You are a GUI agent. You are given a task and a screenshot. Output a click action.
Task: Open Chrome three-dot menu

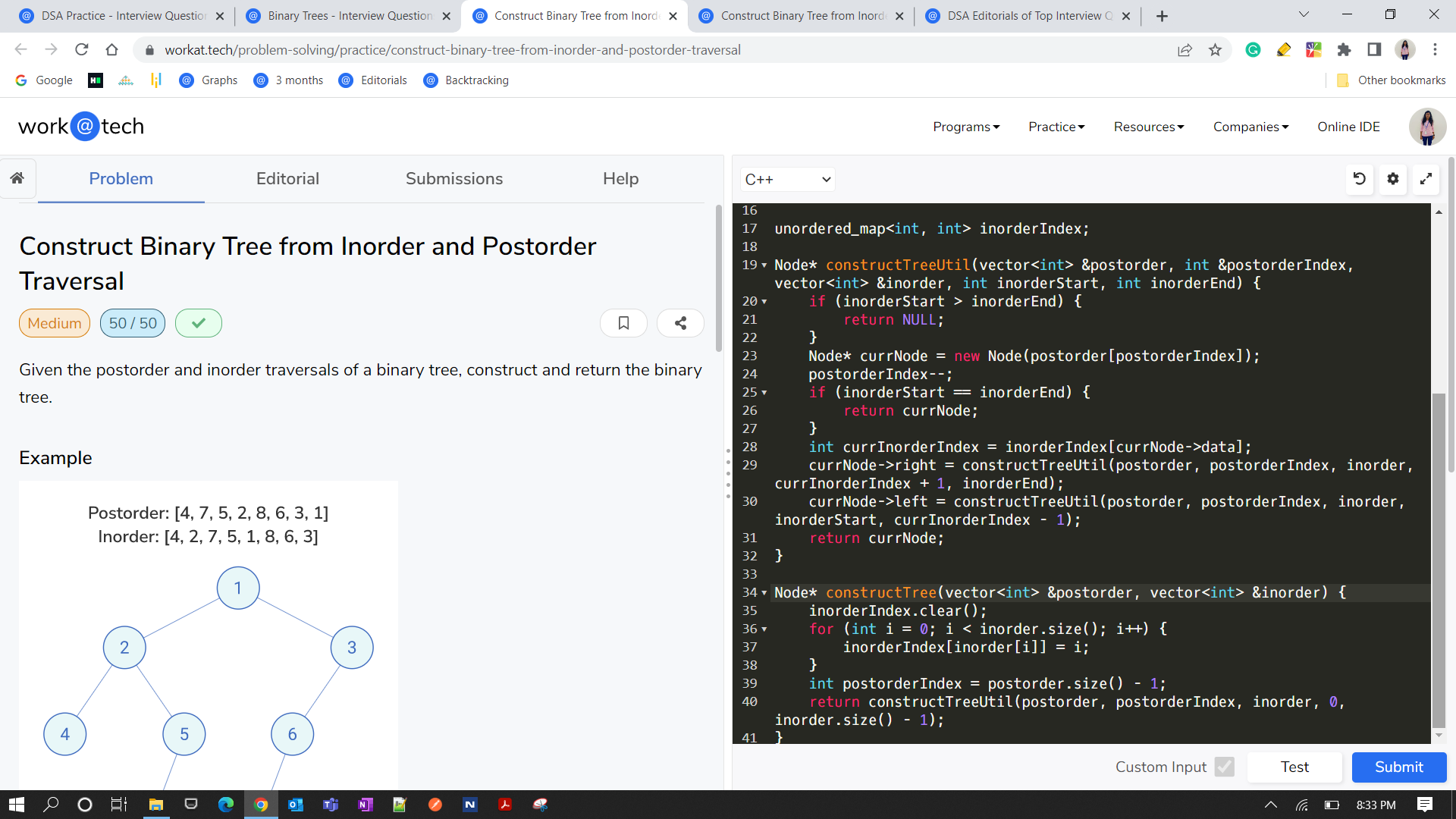pyautogui.click(x=1435, y=50)
